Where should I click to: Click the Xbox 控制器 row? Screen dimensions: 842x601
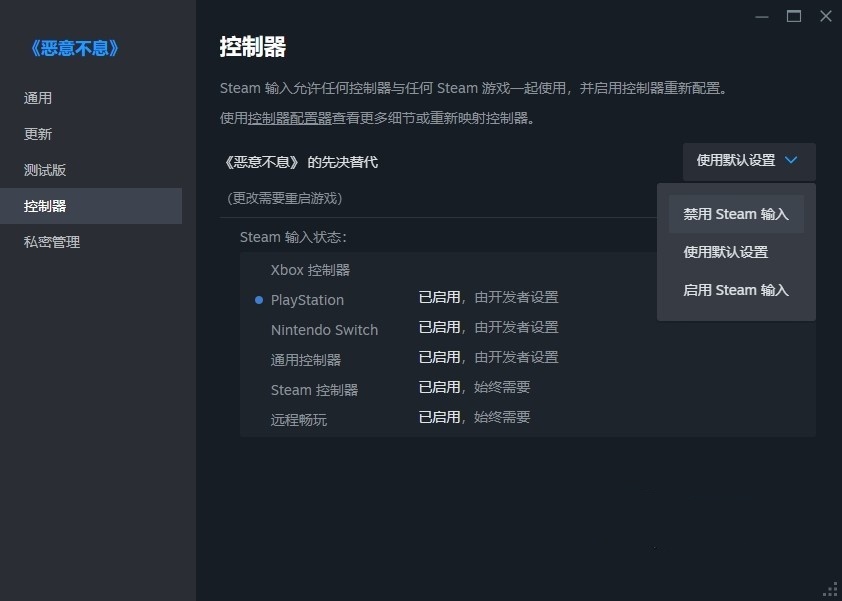click(311, 269)
